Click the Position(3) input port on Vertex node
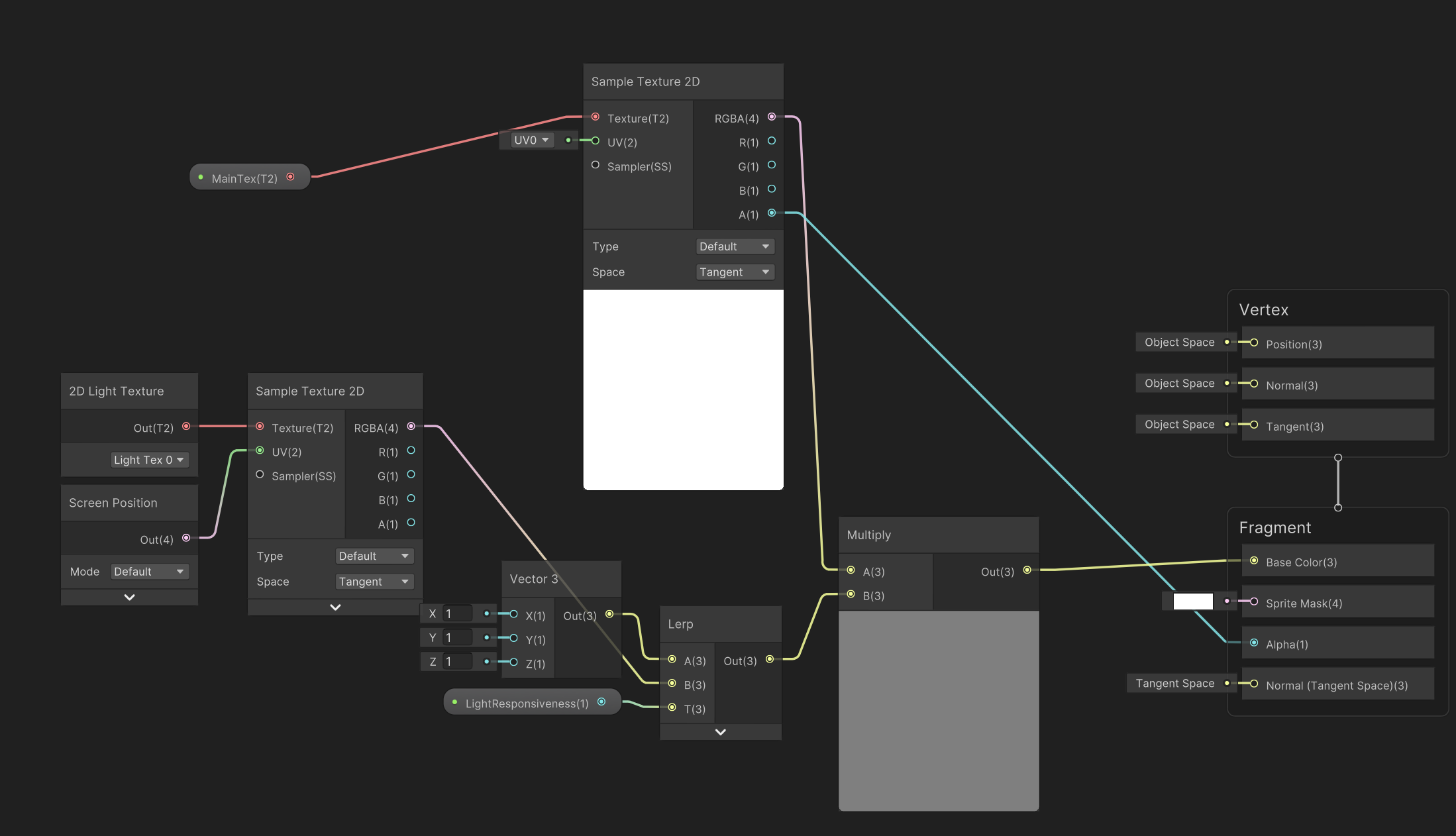Screen dimensions: 1456x836 (1254, 343)
